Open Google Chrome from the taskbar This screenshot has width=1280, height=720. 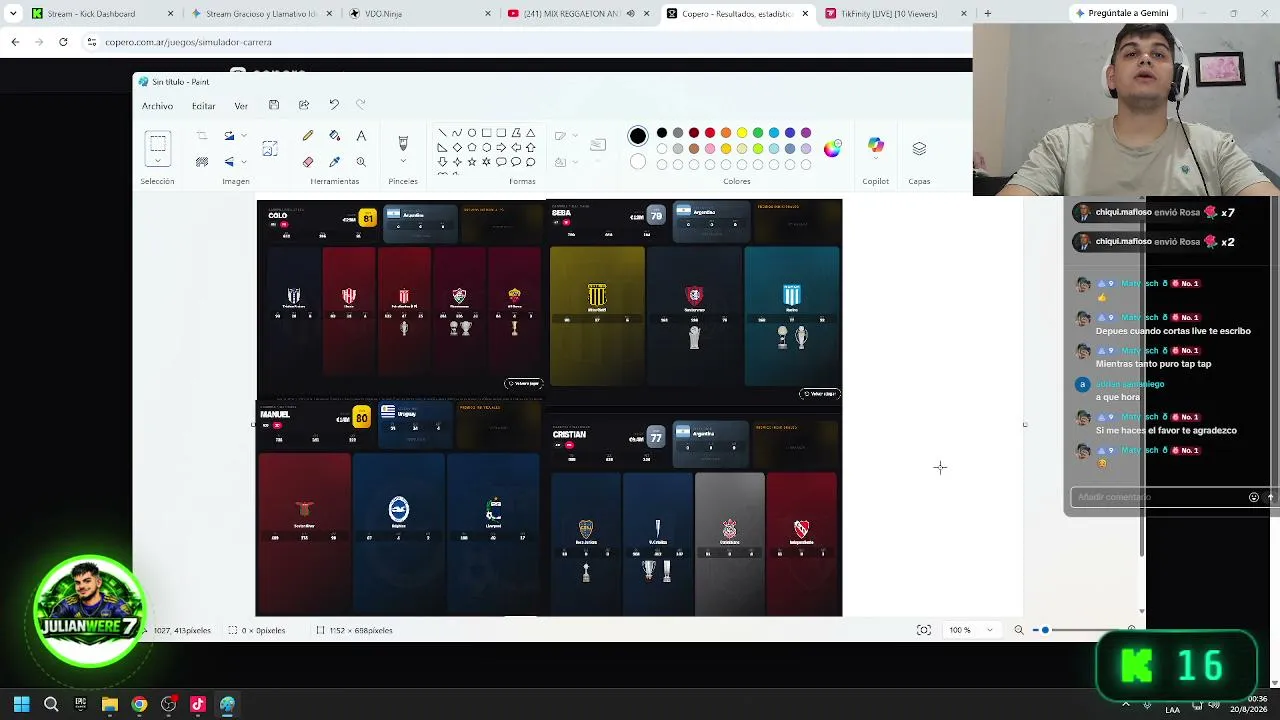(x=139, y=704)
